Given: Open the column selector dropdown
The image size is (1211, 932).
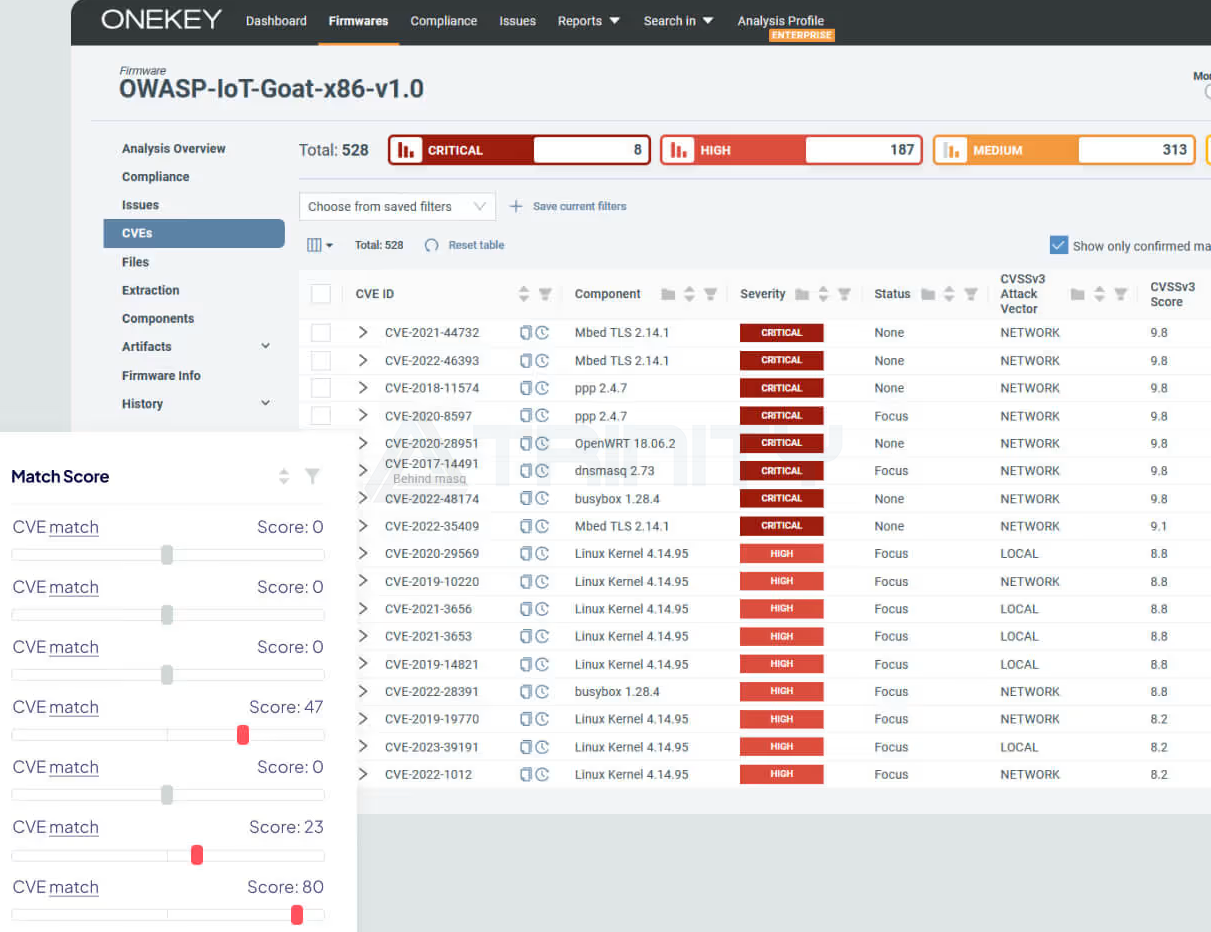Looking at the screenshot, I should pos(320,245).
